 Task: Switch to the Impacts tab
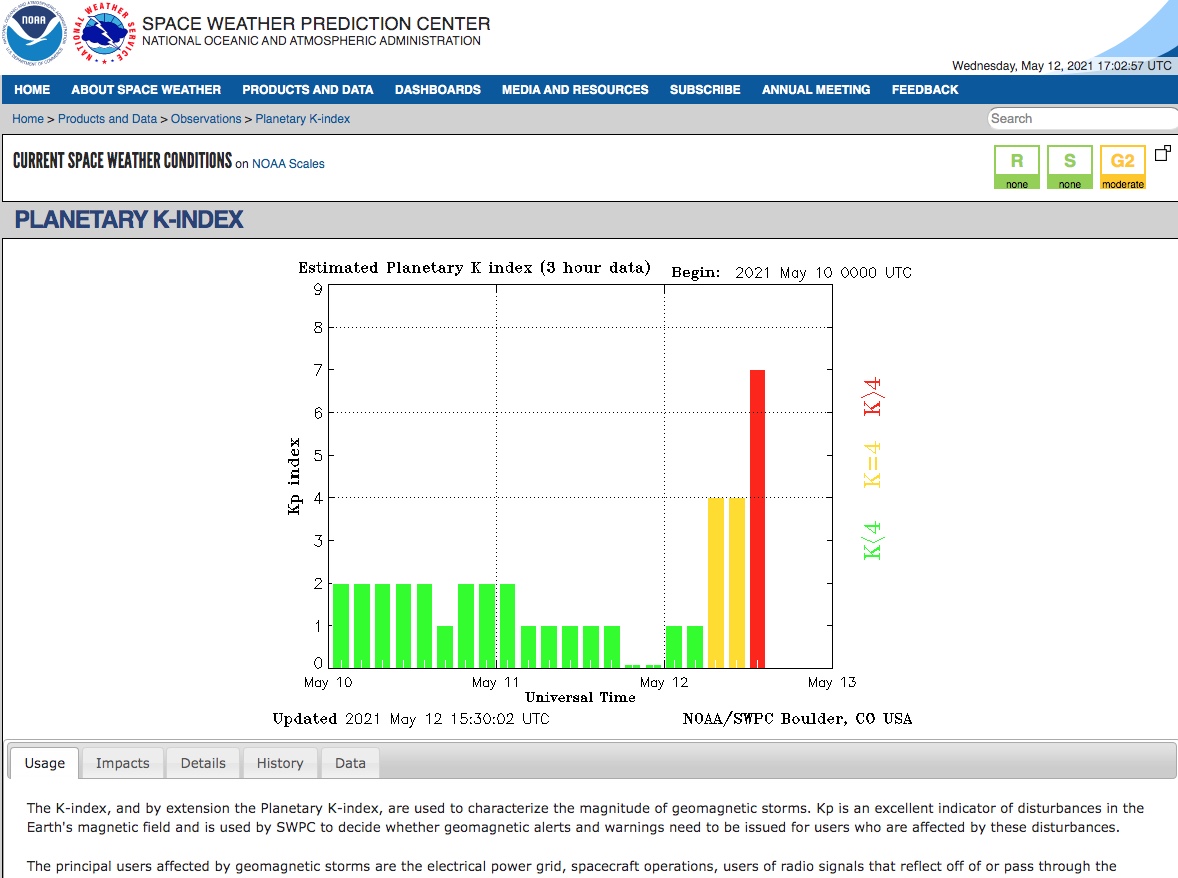click(122, 763)
